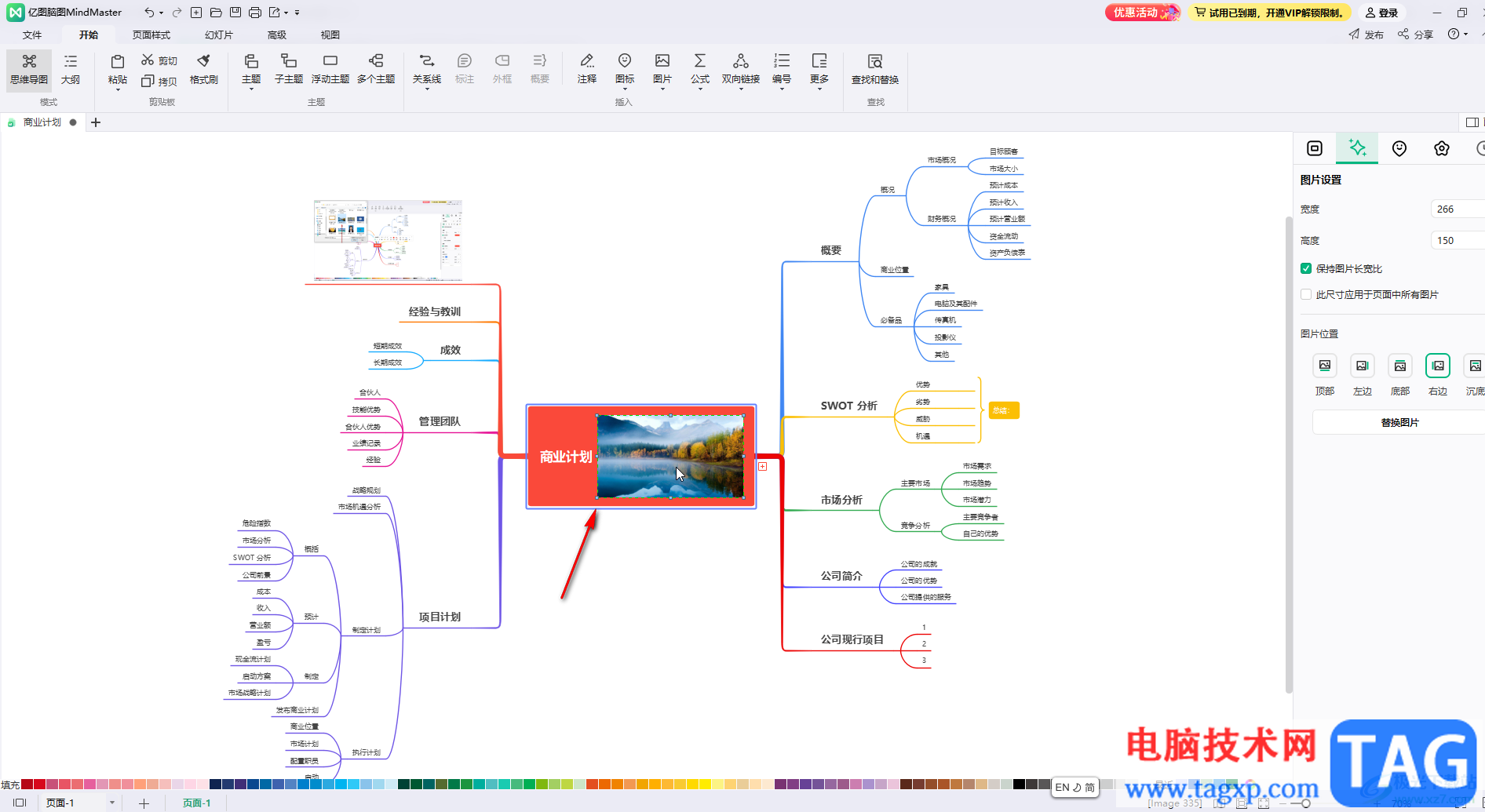Add a new page with plus button
The image size is (1485, 812).
144,803
